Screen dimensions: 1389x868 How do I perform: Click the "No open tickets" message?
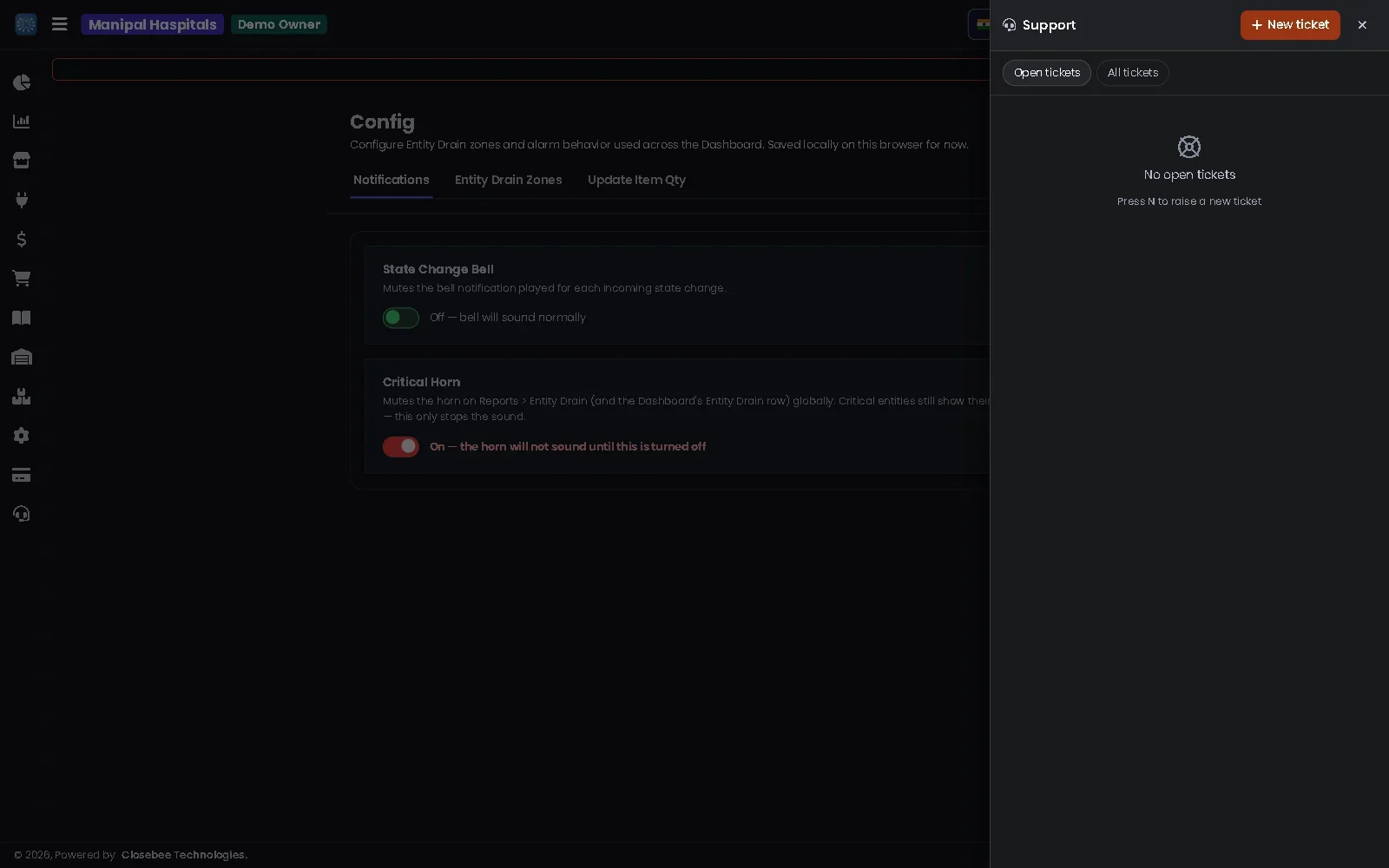click(1189, 174)
